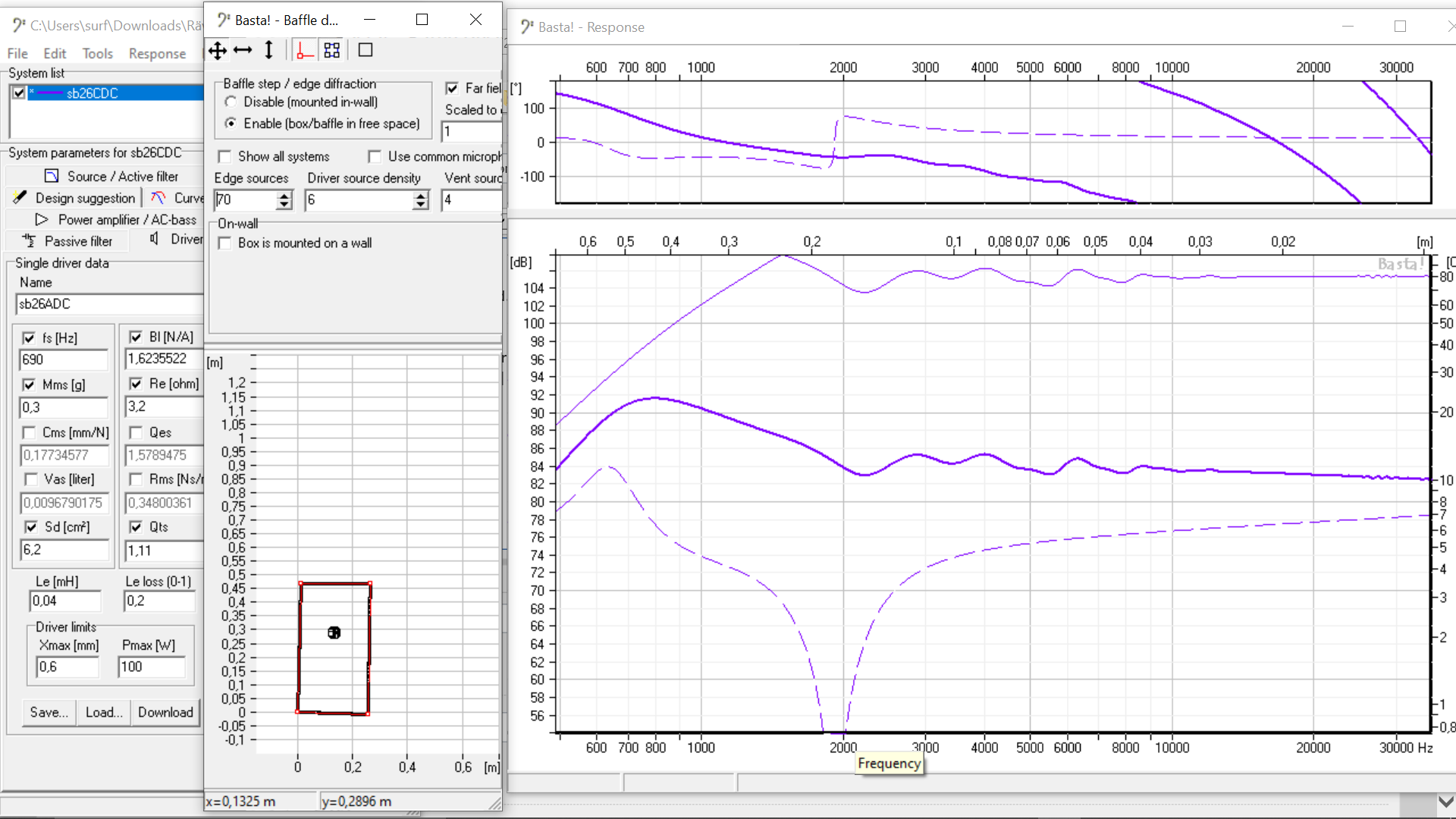Click the red baffle corner origin icon
This screenshot has width=1456, height=819.
(x=305, y=51)
